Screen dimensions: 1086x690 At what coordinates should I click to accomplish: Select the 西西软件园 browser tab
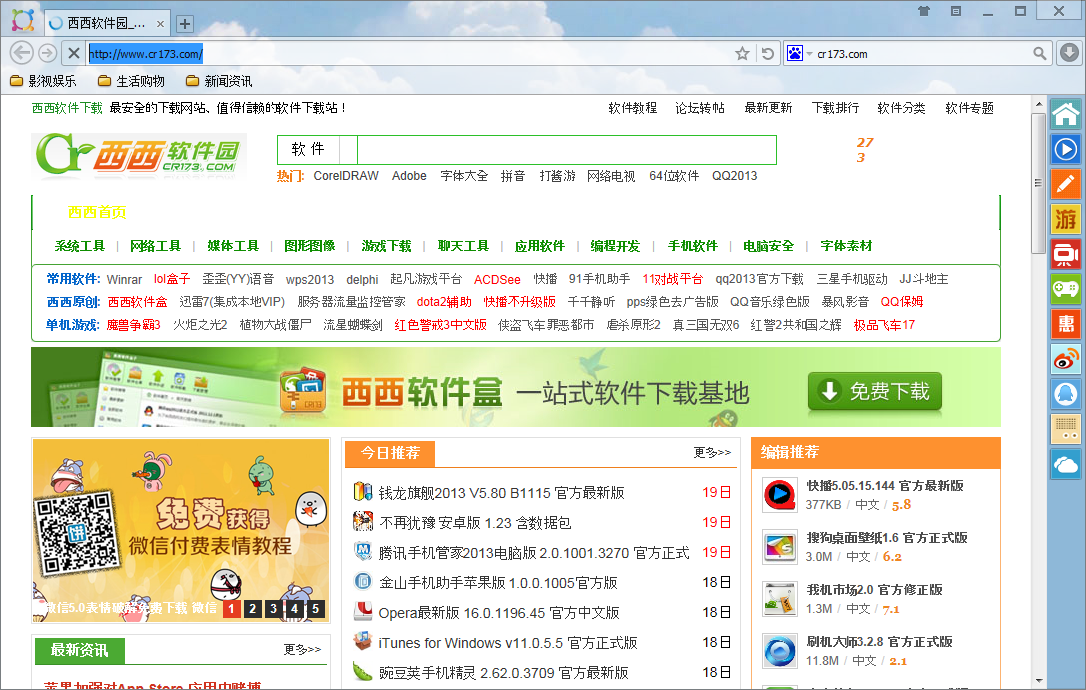[x=107, y=24]
